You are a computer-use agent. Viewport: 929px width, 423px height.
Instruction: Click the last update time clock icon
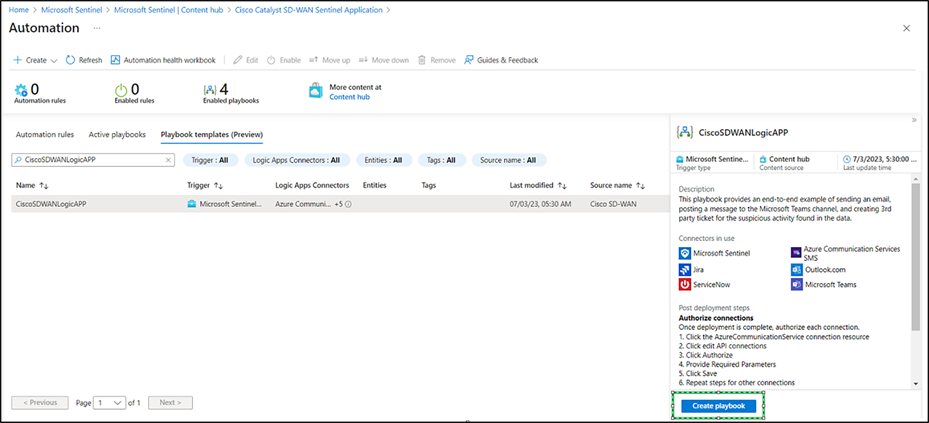pos(846,159)
